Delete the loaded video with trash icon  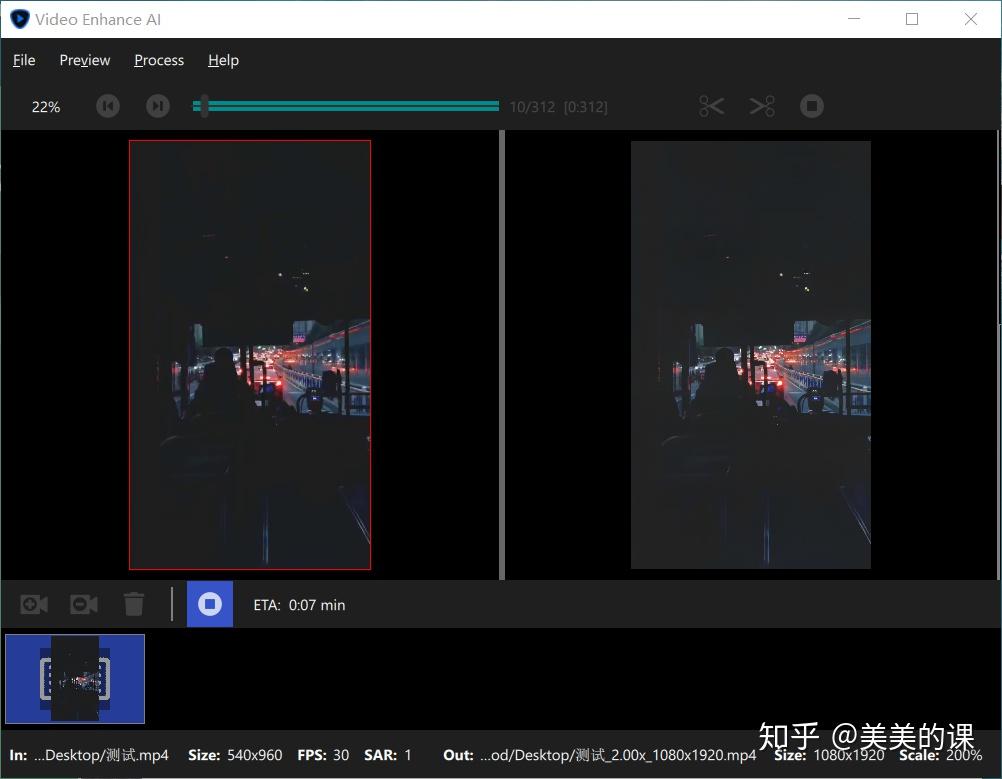pyautogui.click(x=134, y=604)
